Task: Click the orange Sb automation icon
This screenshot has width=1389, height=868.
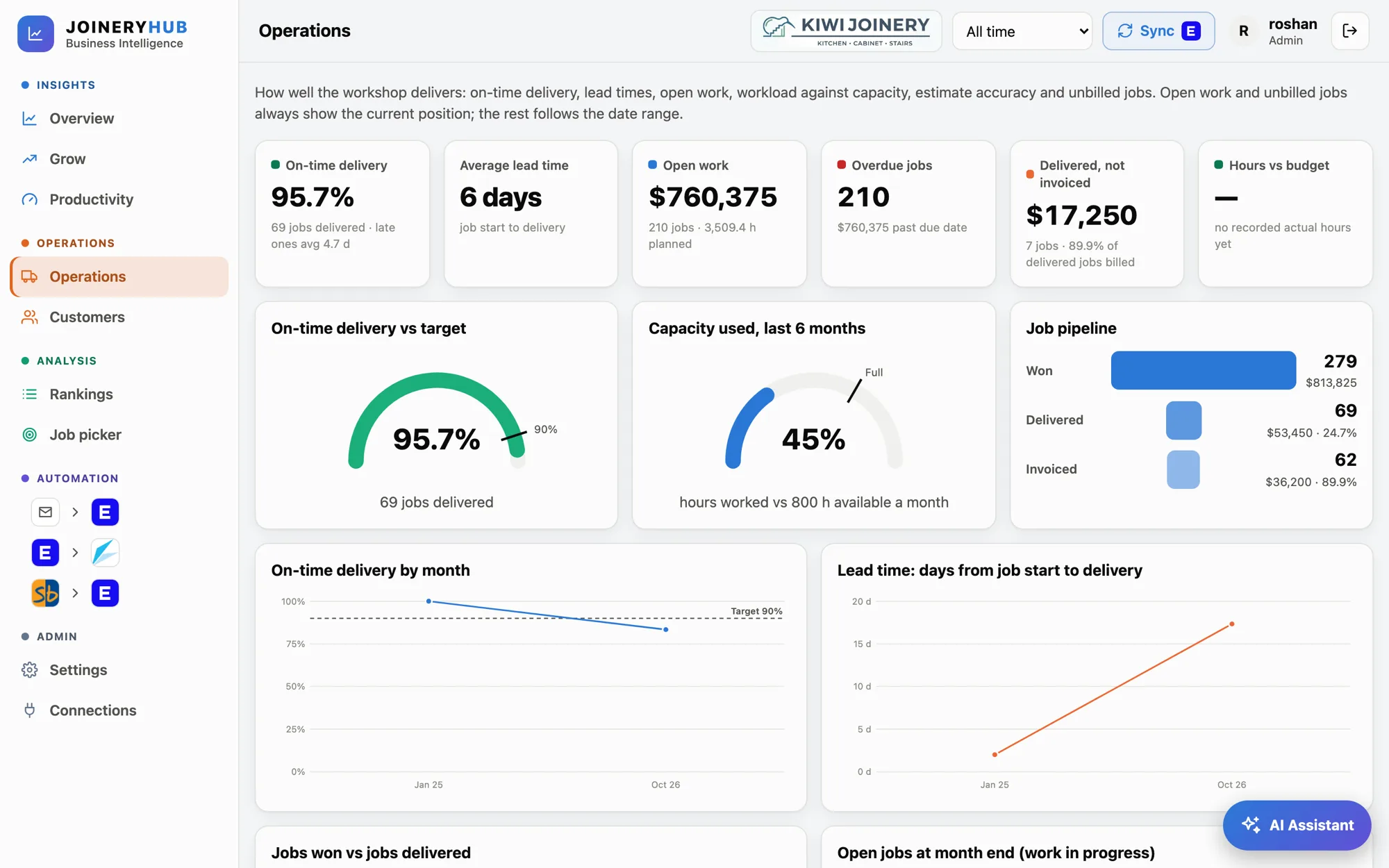Action: point(45,593)
